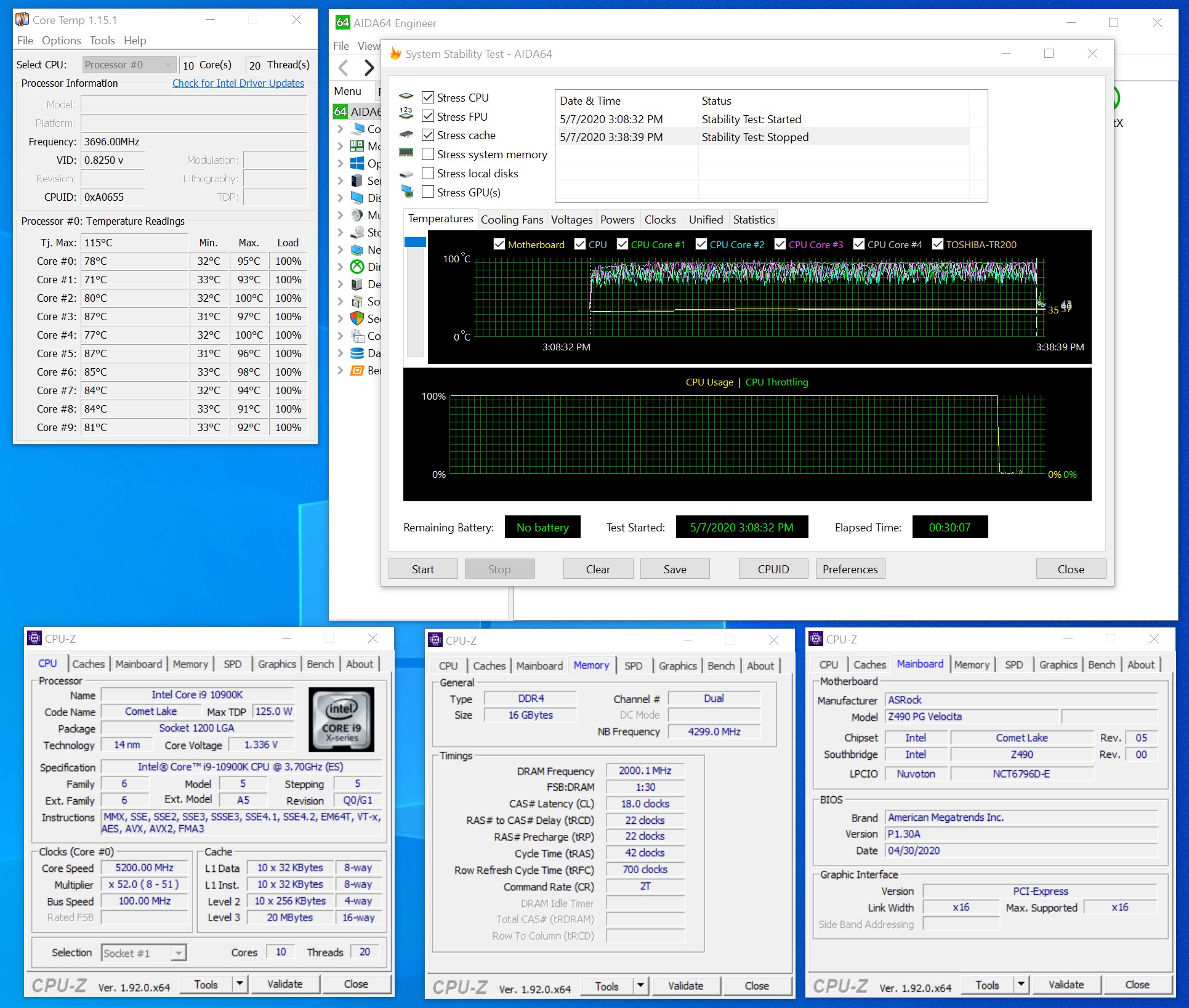Uncheck the Stress CPU checkbox
Screen dimensions: 1189x1008
point(428,97)
